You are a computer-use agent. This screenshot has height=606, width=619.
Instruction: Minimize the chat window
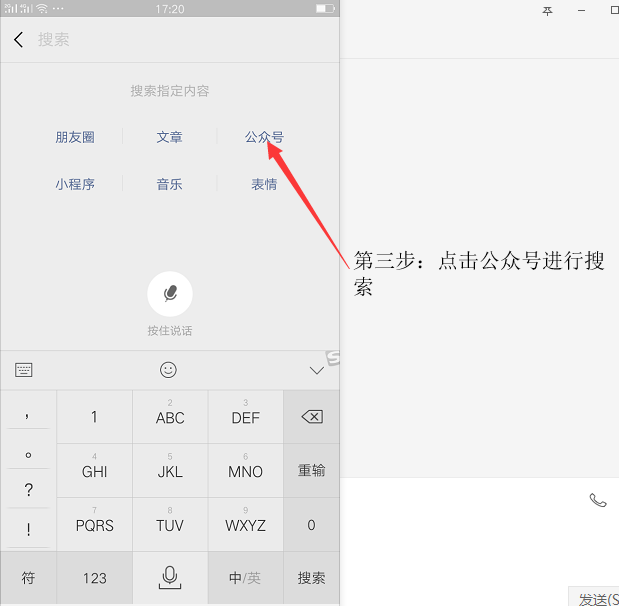[581, 11]
